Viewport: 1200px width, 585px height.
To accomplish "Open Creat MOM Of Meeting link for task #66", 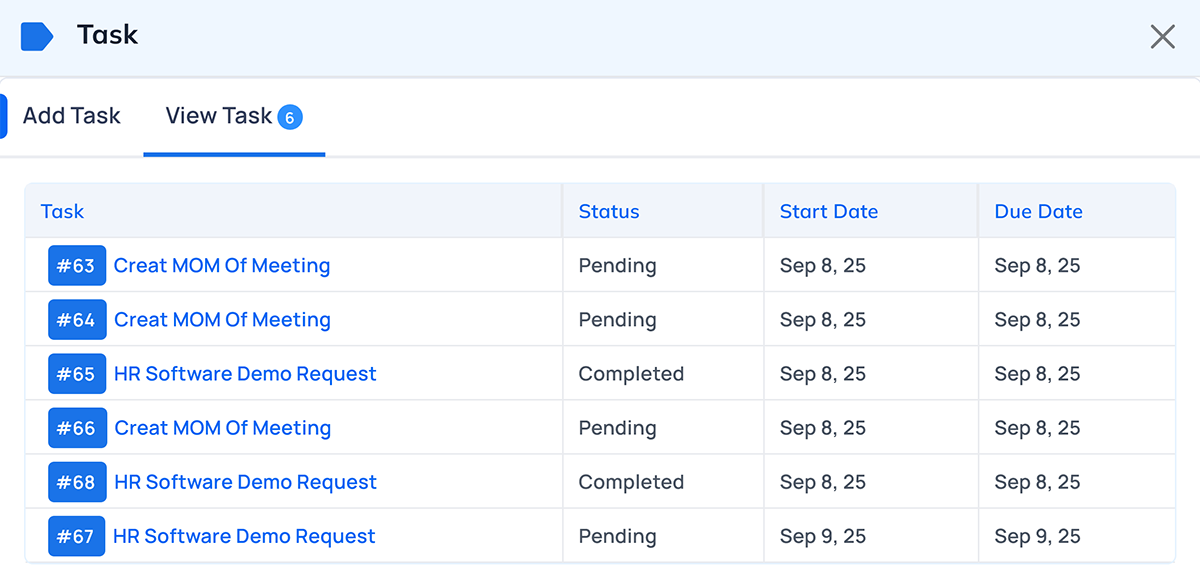I will click(222, 428).
